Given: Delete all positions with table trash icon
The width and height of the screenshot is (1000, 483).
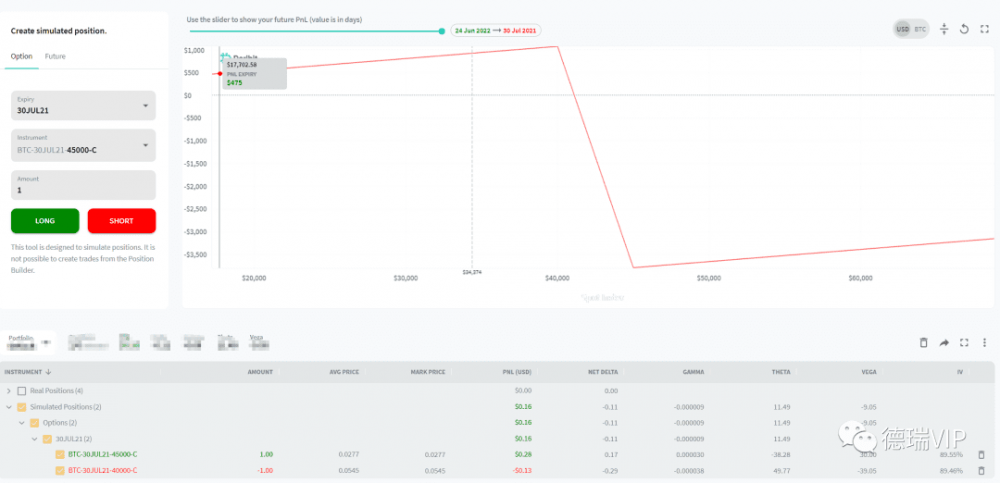Looking at the screenshot, I should (x=924, y=343).
